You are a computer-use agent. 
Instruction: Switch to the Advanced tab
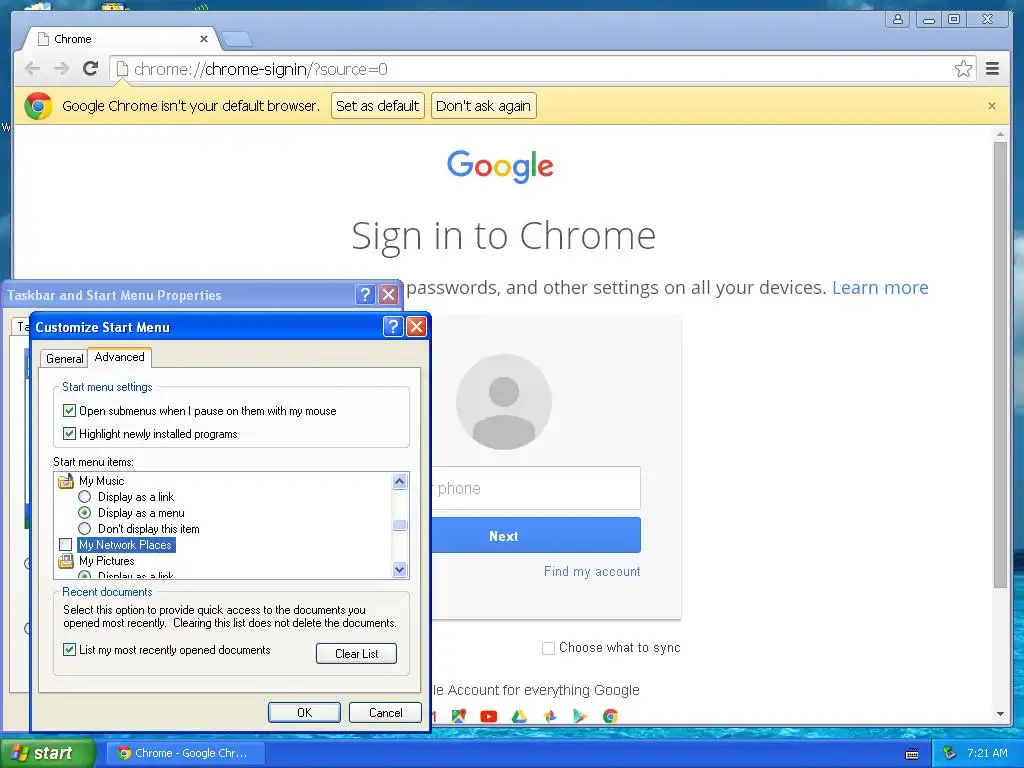pos(120,357)
